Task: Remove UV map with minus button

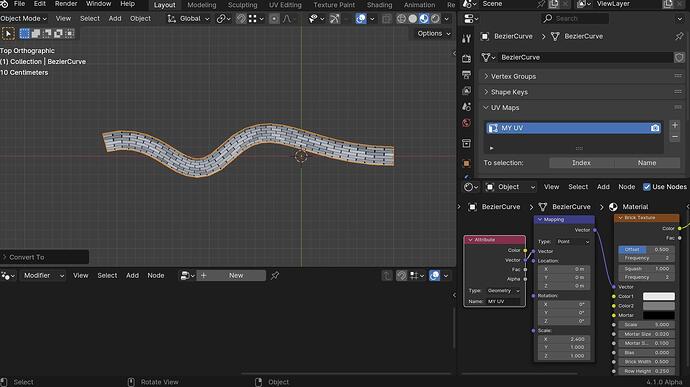Action: click(675, 137)
